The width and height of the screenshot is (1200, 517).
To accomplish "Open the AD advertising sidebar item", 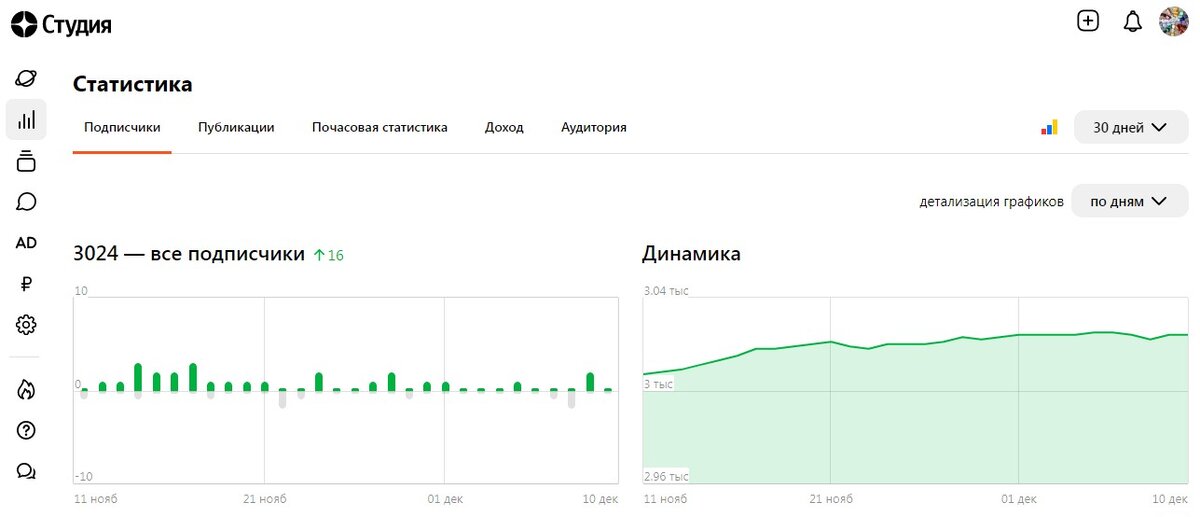I will [26, 243].
